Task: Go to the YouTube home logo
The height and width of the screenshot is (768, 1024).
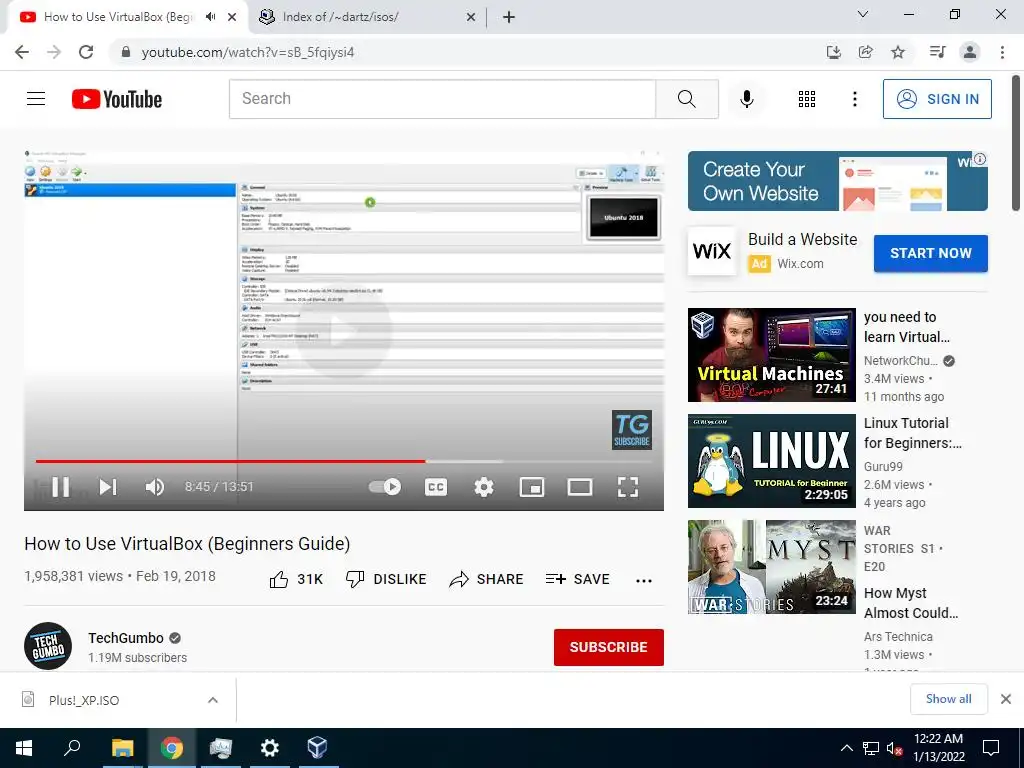Action: click(117, 99)
